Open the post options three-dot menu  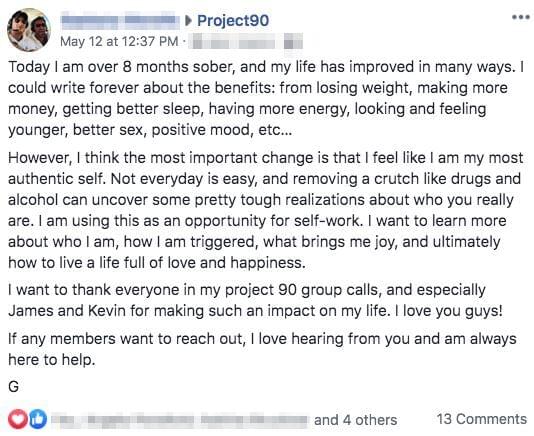pos(521,17)
